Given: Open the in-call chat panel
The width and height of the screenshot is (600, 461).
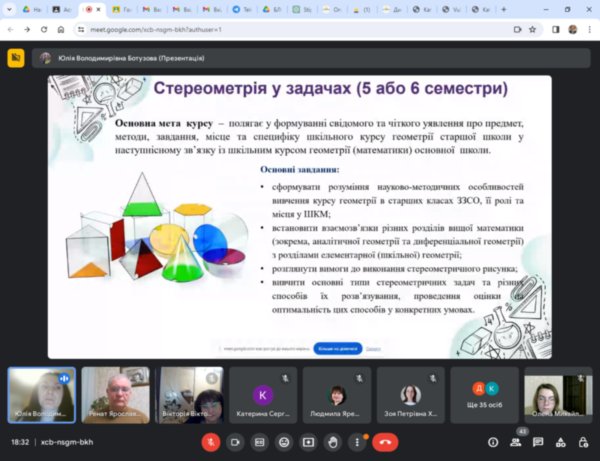Looking at the screenshot, I should click(x=538, y=441).
